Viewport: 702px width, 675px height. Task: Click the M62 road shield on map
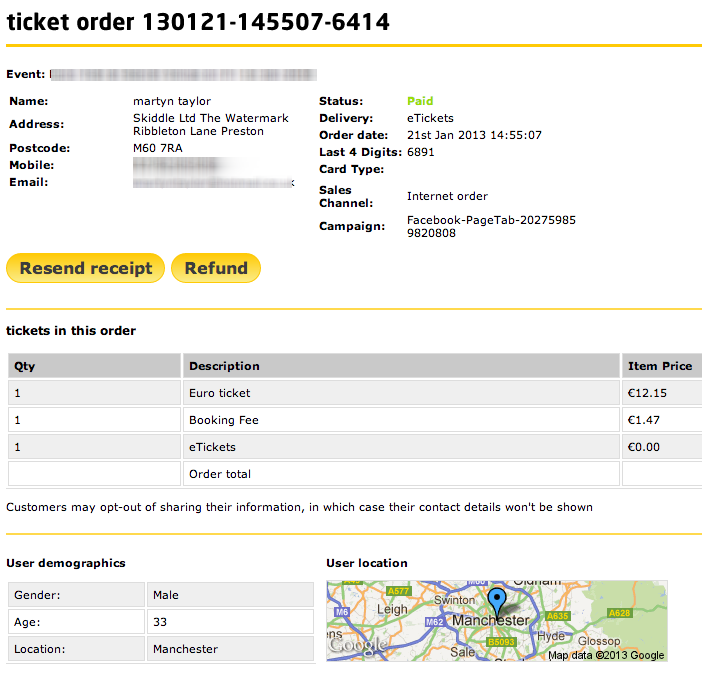click(434, 621)
